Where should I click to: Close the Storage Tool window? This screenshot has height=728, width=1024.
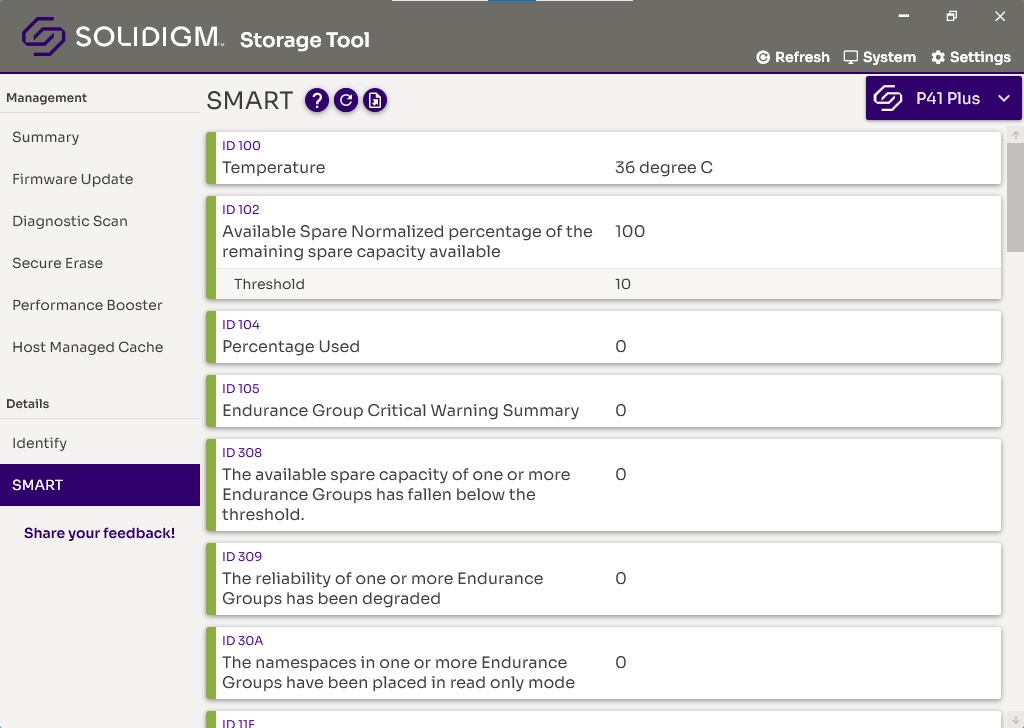(1000, 16)
